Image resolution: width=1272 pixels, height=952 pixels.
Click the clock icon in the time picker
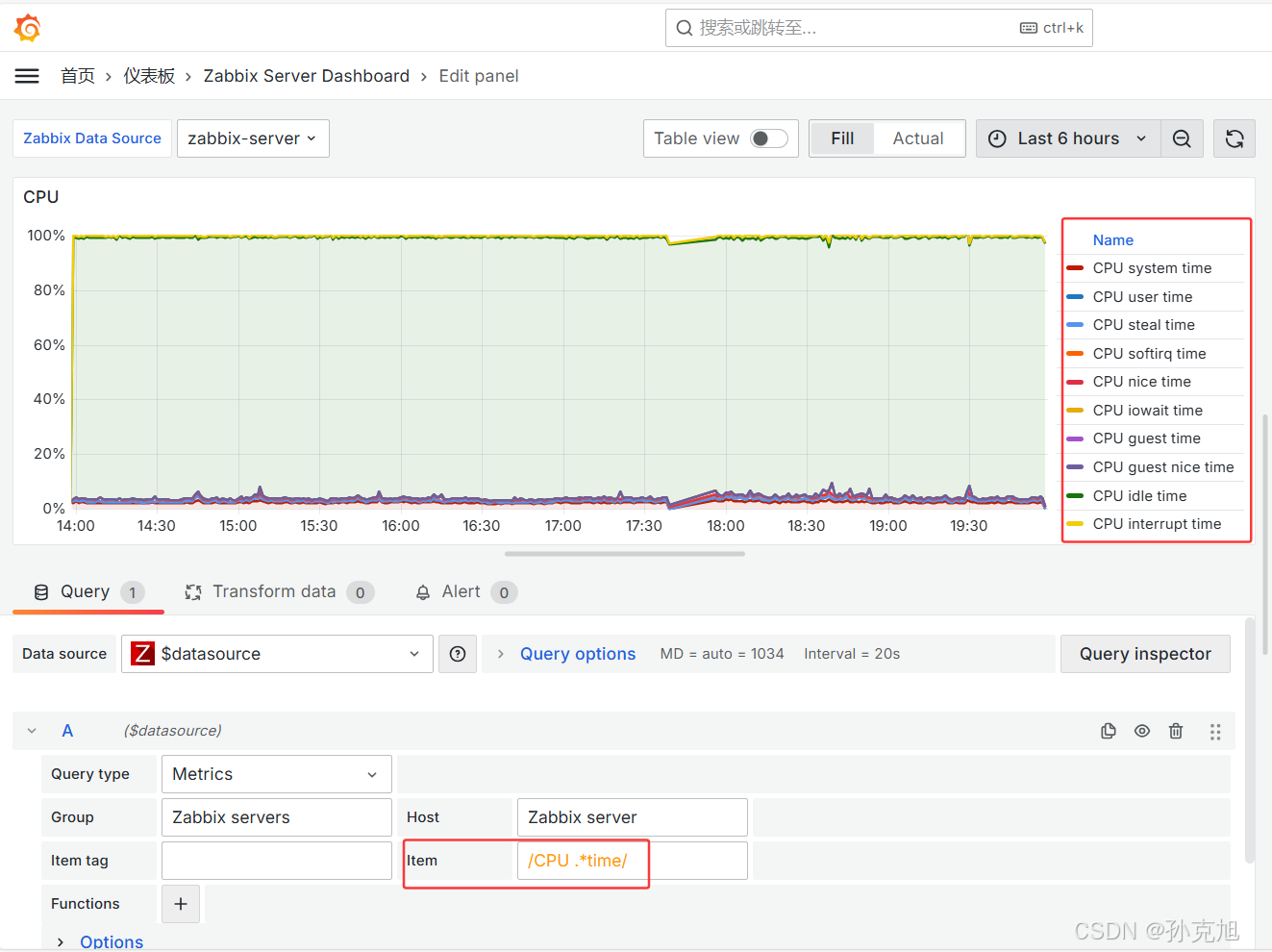(998, 138)
